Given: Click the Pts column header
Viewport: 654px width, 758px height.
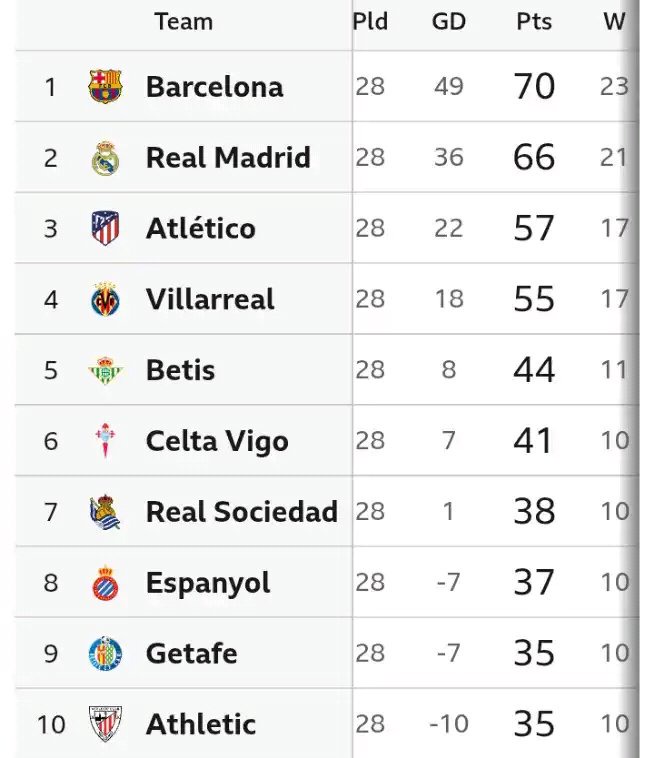Looking at the screenshot, I should (534, 21).
